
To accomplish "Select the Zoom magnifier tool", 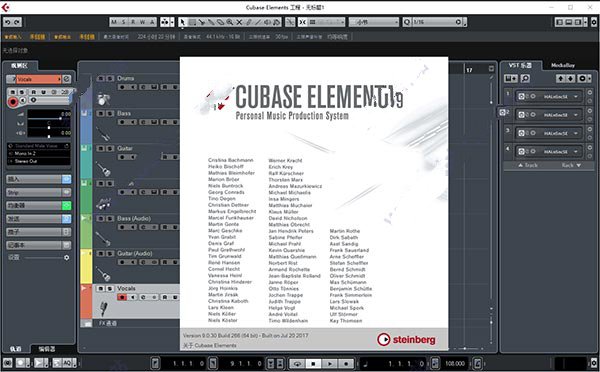I will (x=230, y=22).
